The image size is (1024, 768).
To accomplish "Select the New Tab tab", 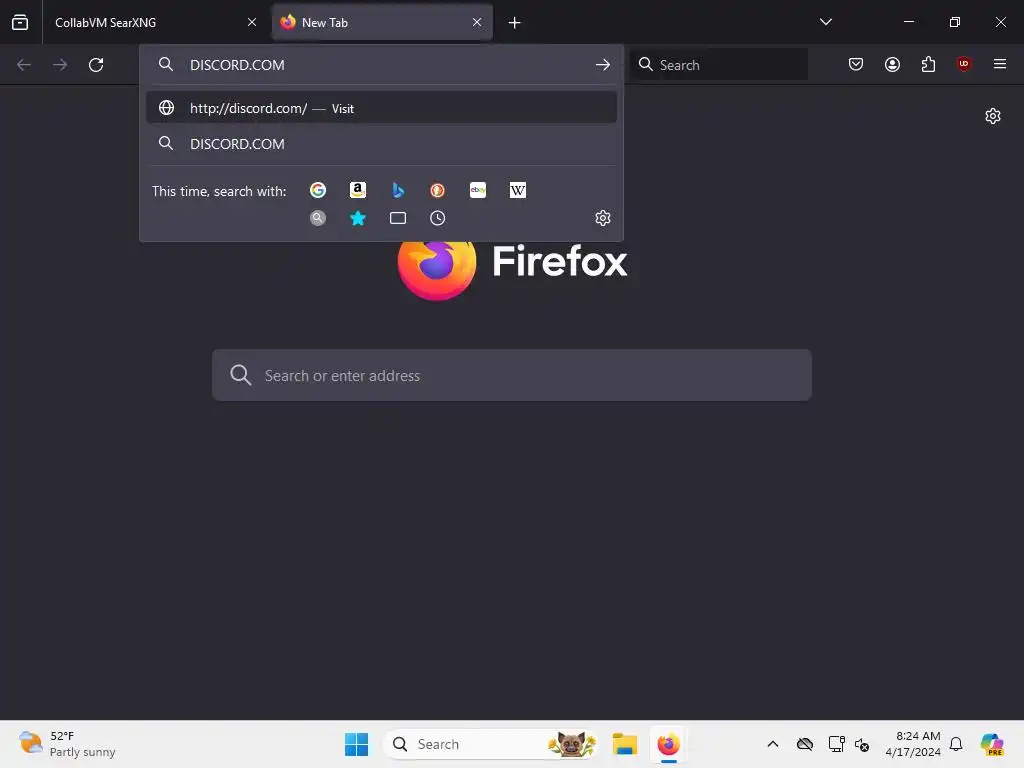I will tap(382, 22).
